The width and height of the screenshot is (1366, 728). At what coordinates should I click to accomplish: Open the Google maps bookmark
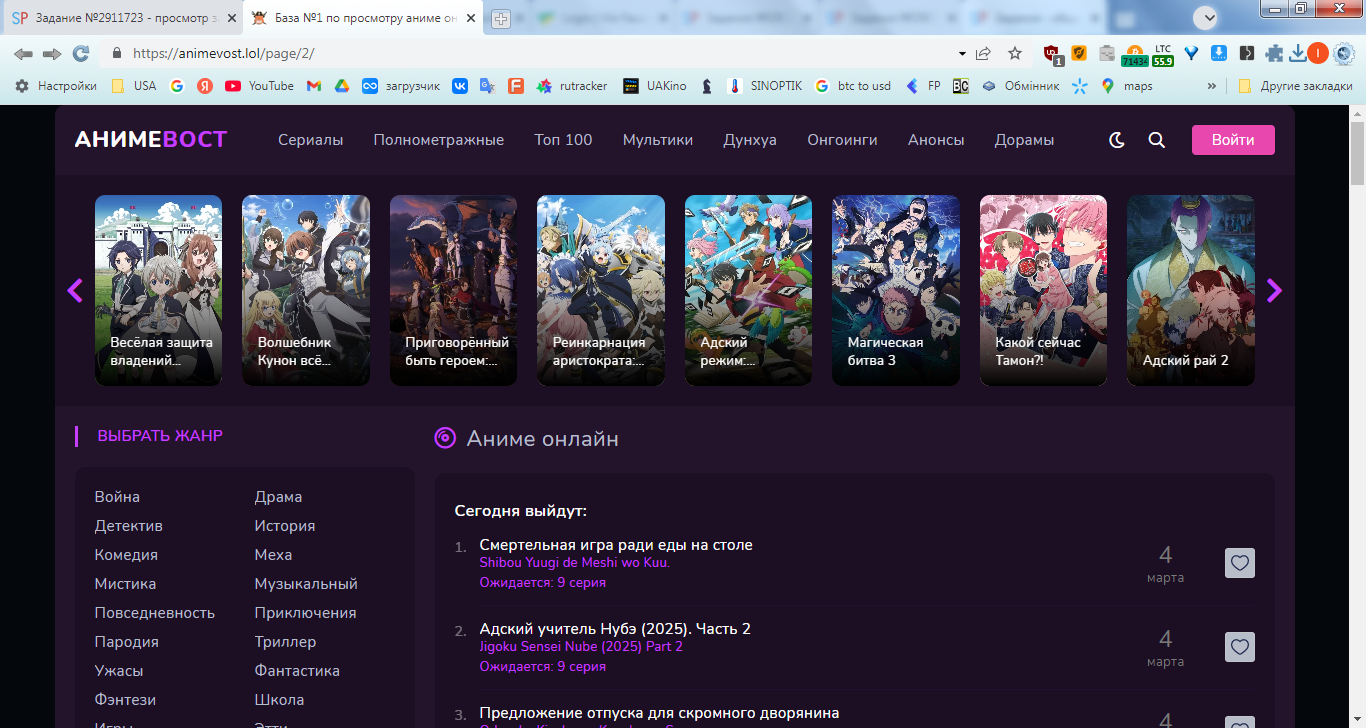[x=1127, y=86]
